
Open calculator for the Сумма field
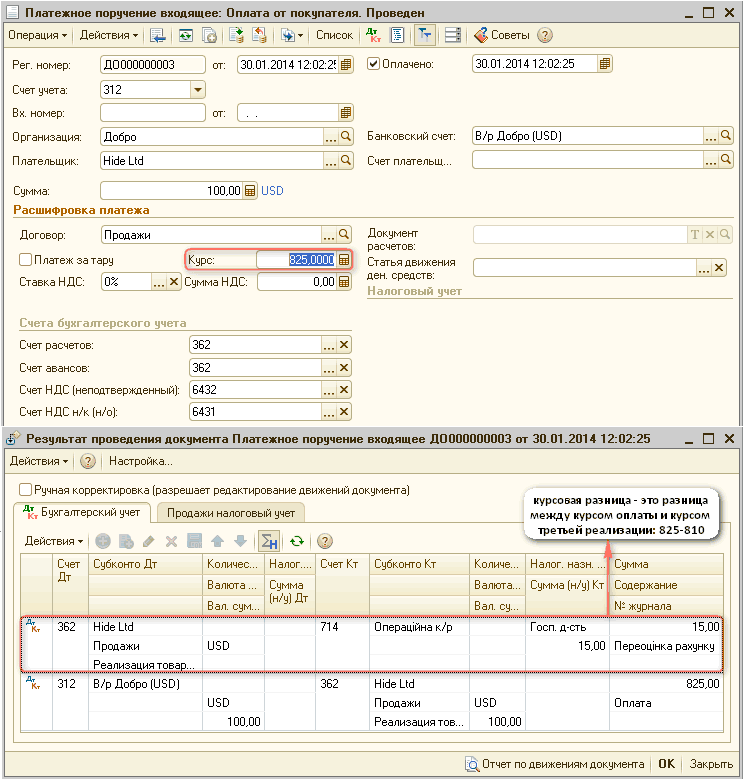[250, 191]
